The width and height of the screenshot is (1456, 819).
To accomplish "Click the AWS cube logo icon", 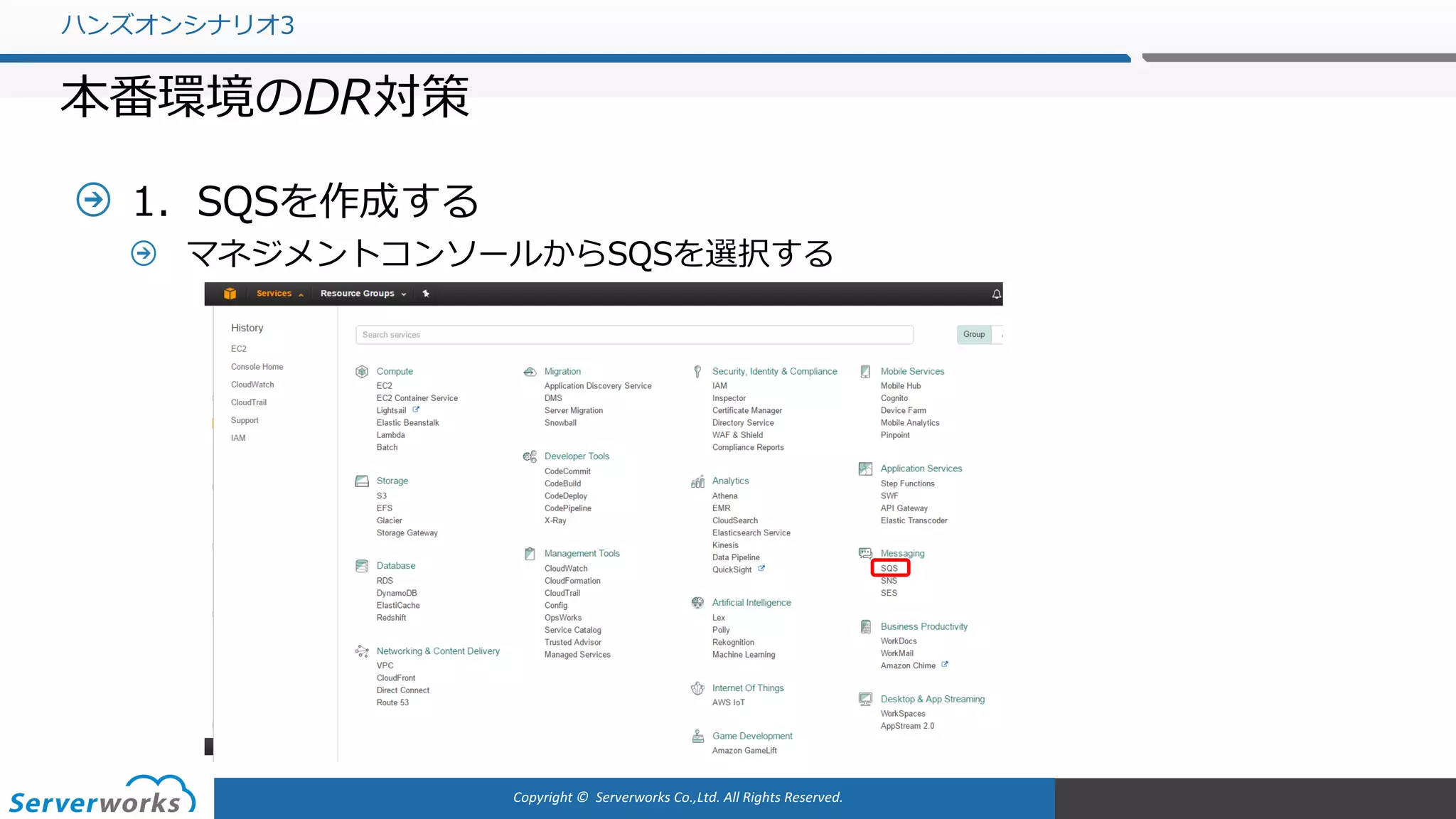I will coord(230,294).
